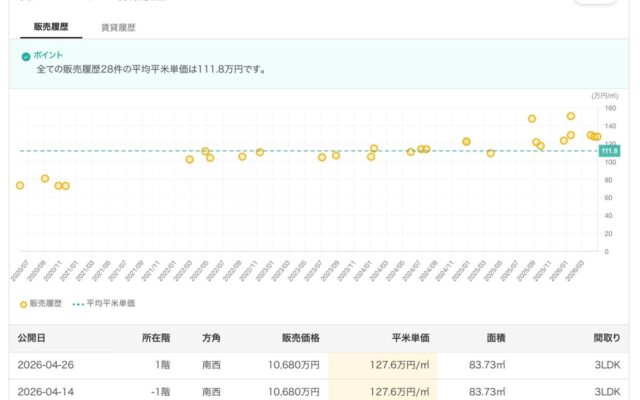640x400 pixels.
Task: Select the leftmost data point at 2020/07
Action: (20, 186)
